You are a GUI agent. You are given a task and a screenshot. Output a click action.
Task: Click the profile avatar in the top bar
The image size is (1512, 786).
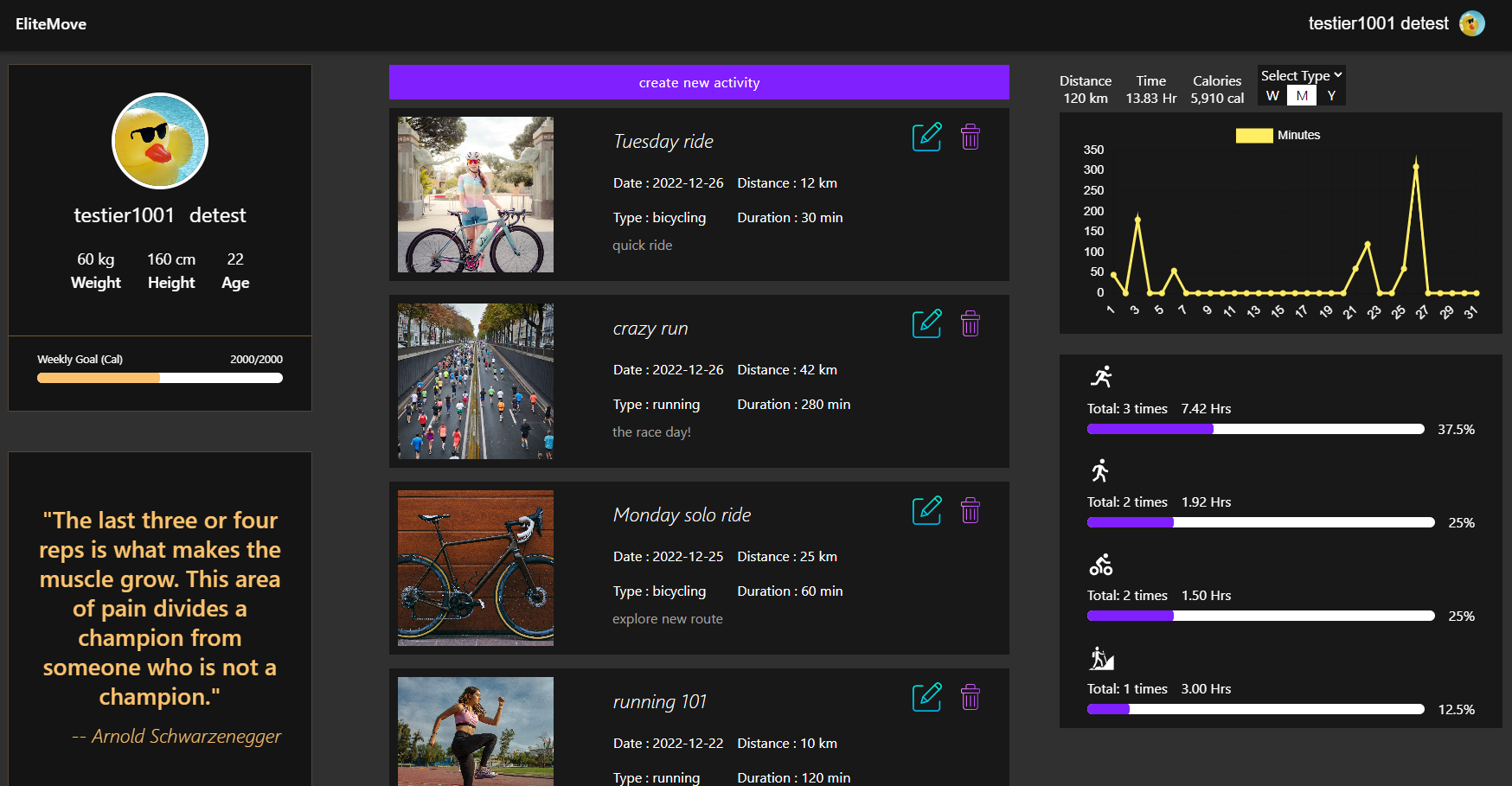1472,23
